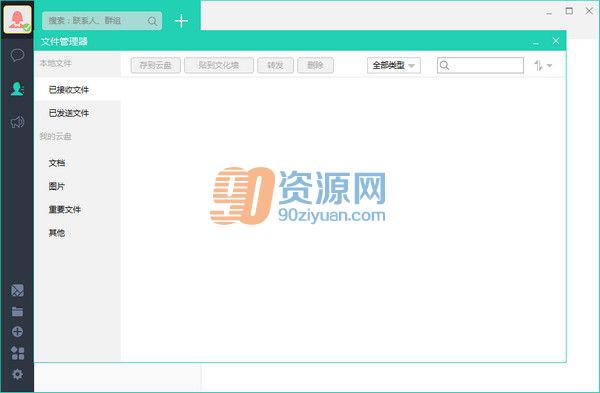The image size is (600, 393).
Task: Click the plus icon beside search bar
Action: pos(181,21)
